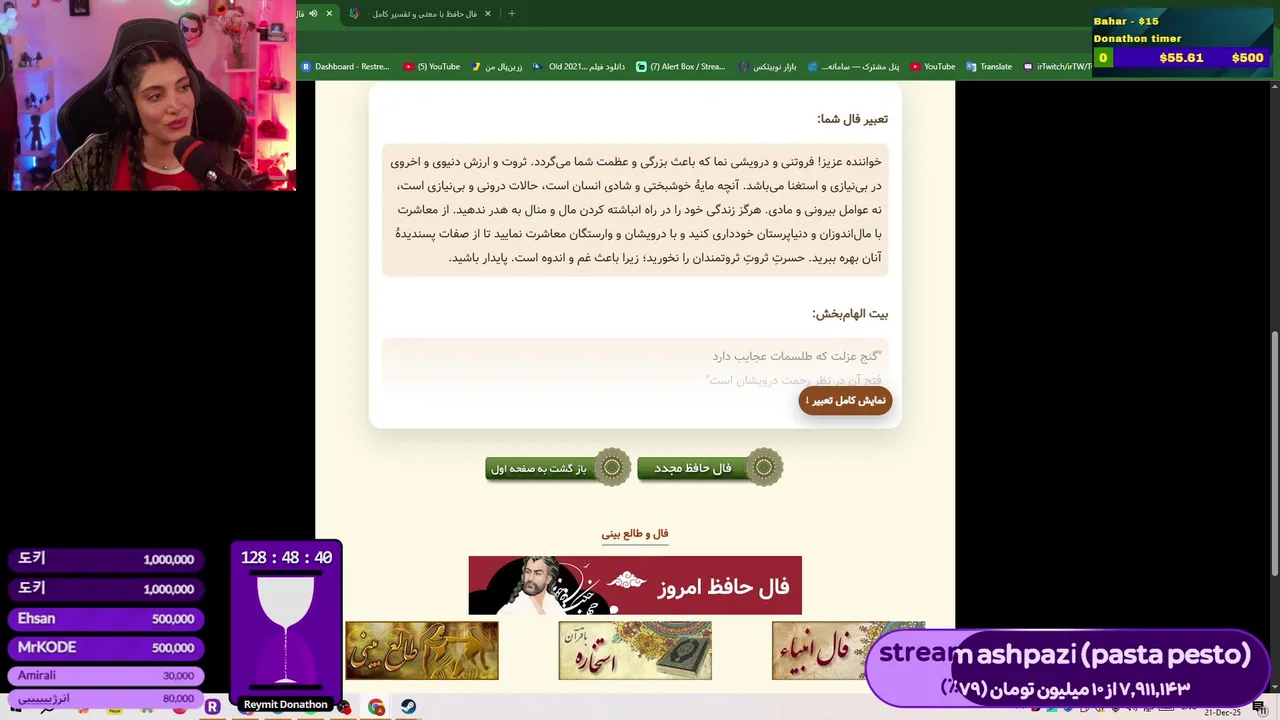This screenshot has height=720, width=1280.
Task: Select the تعبیر فال شما heading text
Action: (x=852, y=119)
